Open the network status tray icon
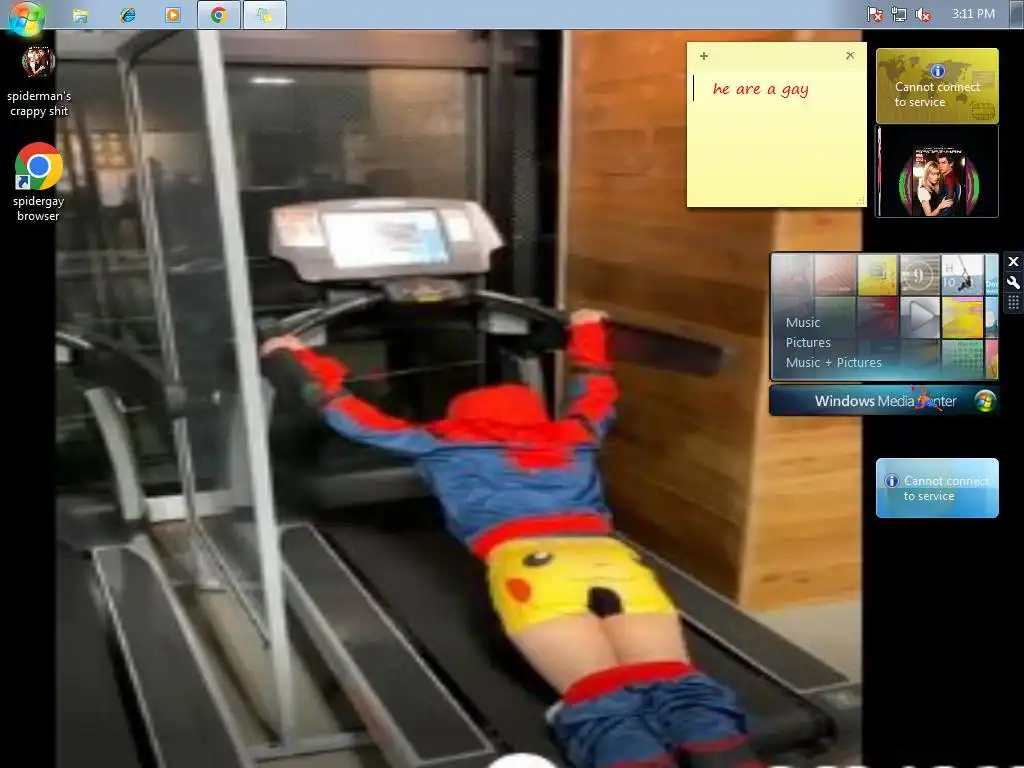Viewport: 1024px width, 768px height. pyautogui.click(x=899, y=14)
